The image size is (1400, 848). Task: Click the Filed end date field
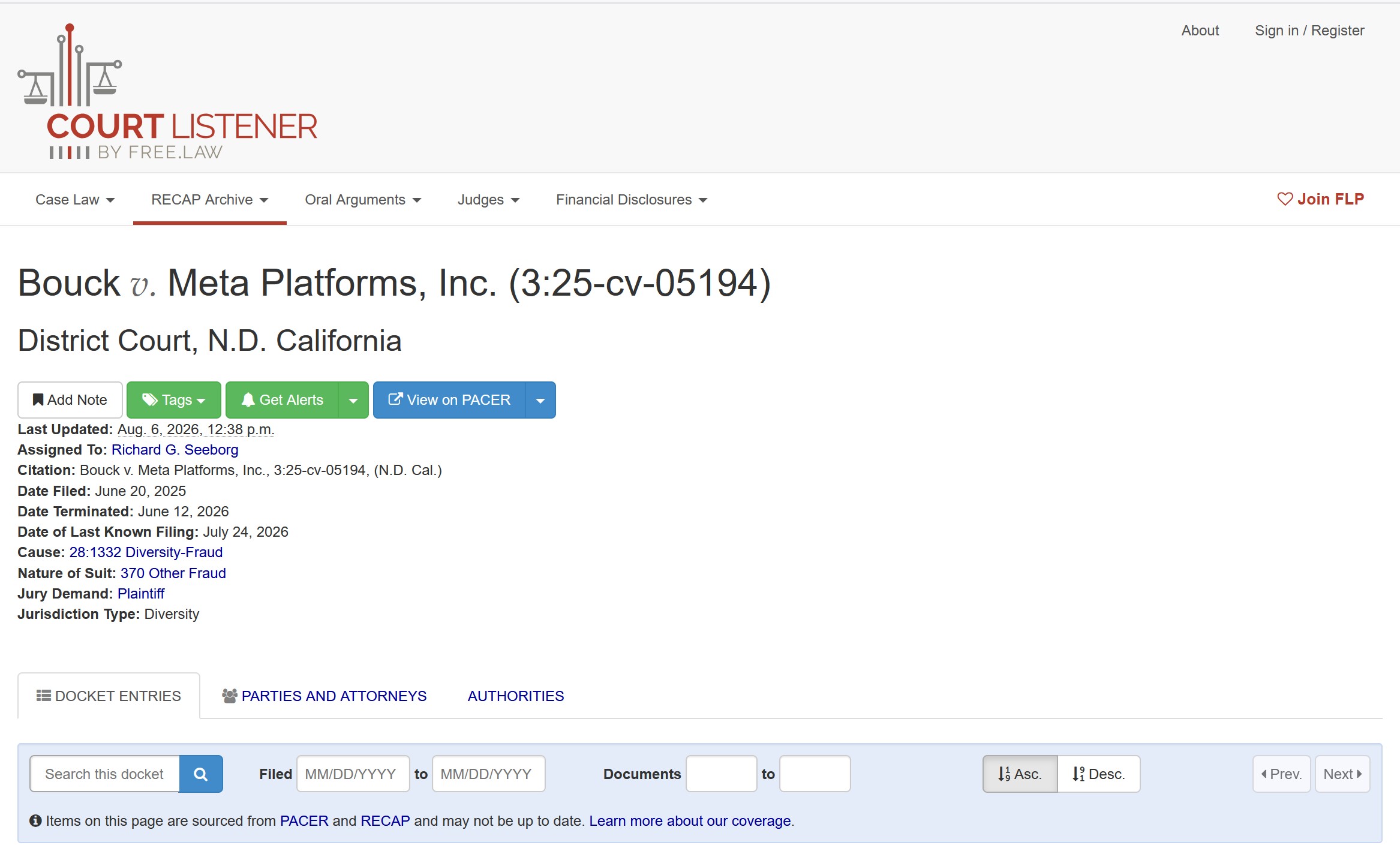489,774
